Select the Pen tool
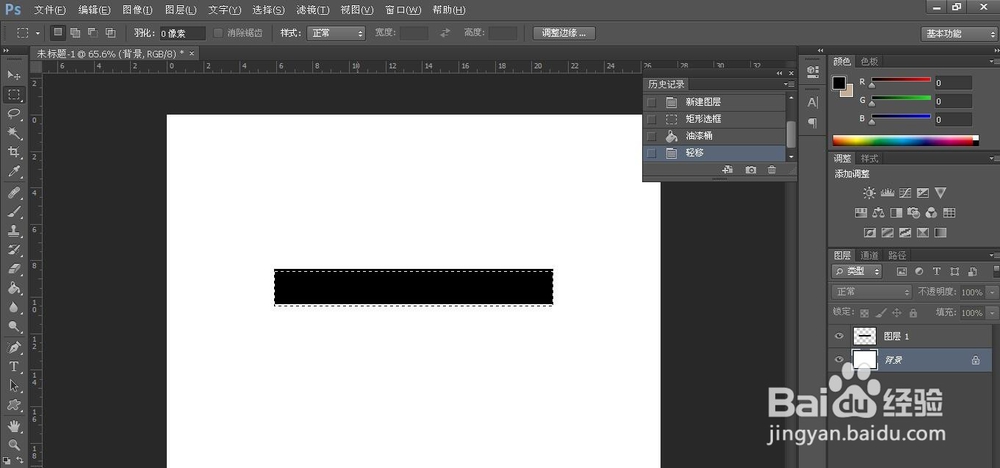The image size is (1000, 468). 14,348
